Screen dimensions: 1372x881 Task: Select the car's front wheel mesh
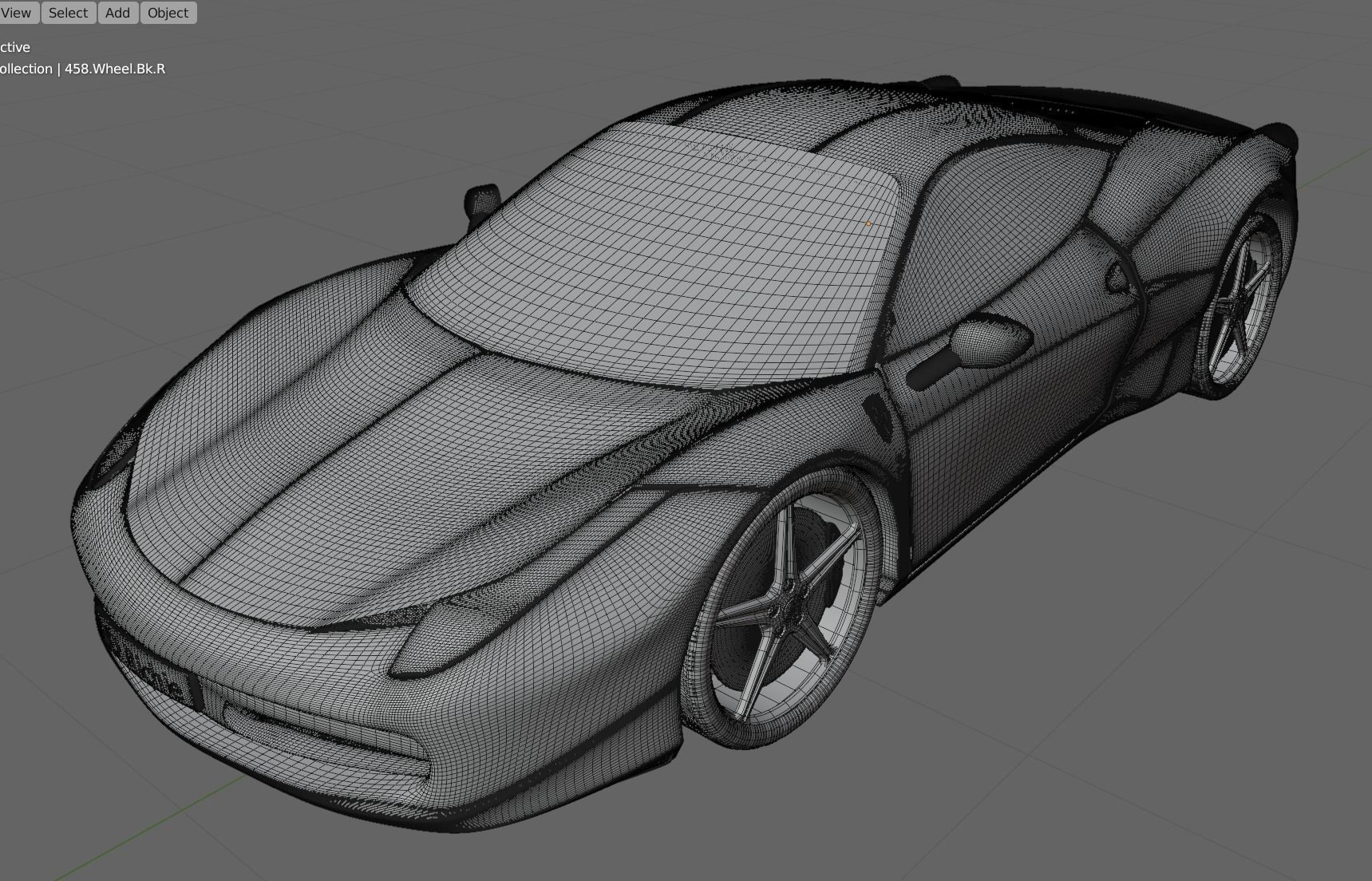pyautogui.click(x=785, y=609)
